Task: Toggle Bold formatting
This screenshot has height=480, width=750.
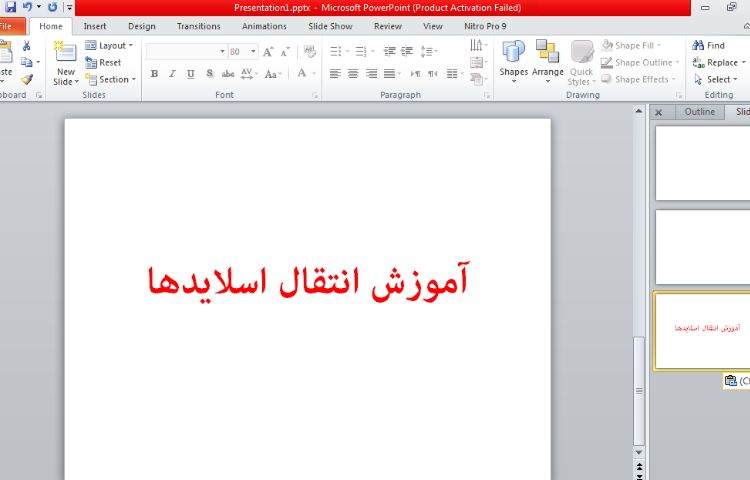Action: click(x=154, y=74)
